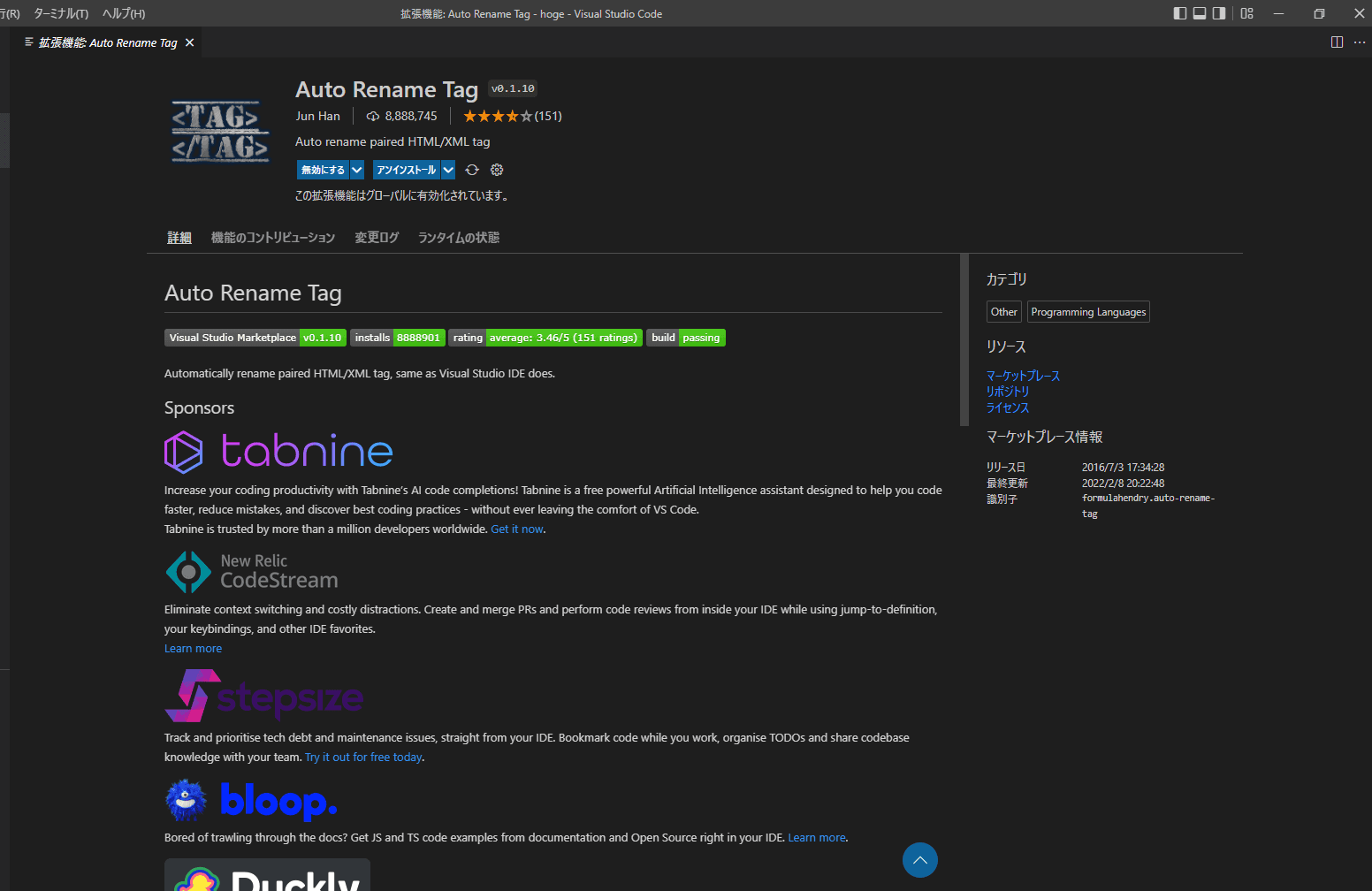Click the star rating of the extension
The height and width of the screenshot is (891, 1372).
tap(498, 116)
